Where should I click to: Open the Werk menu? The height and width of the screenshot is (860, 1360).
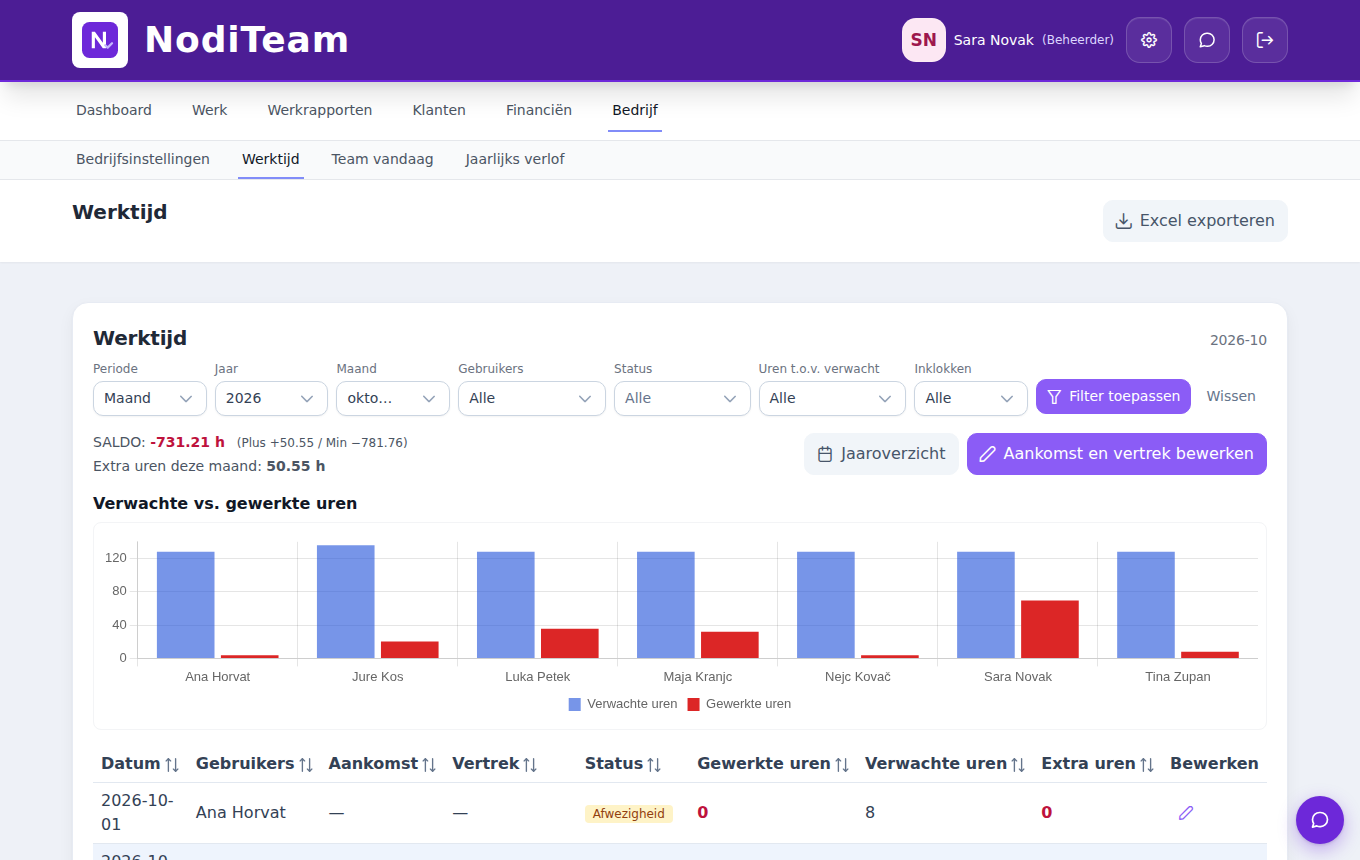coord(210,110)
